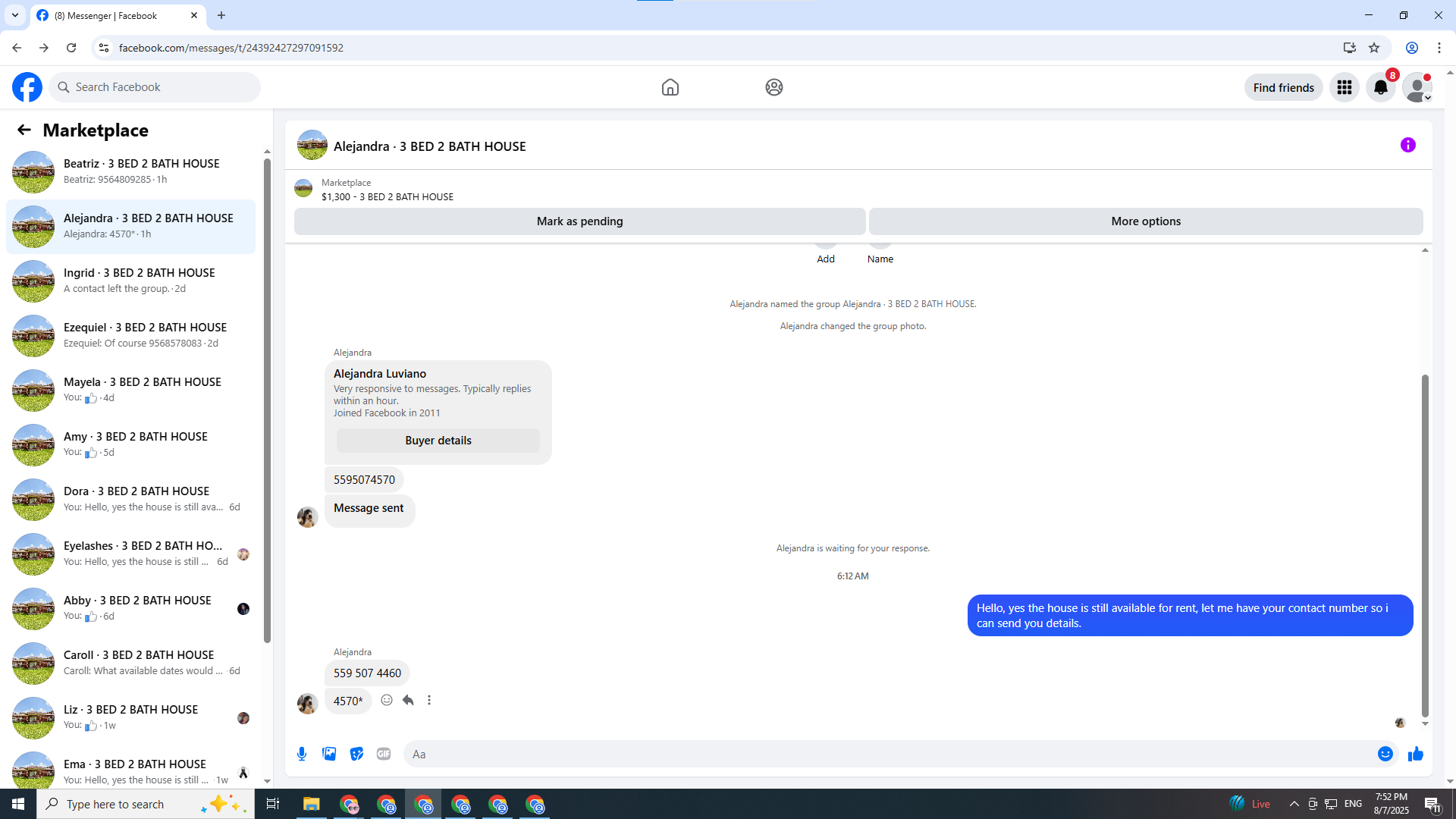
Task: Go to the Home feed icon
Action: pos(670,87)
